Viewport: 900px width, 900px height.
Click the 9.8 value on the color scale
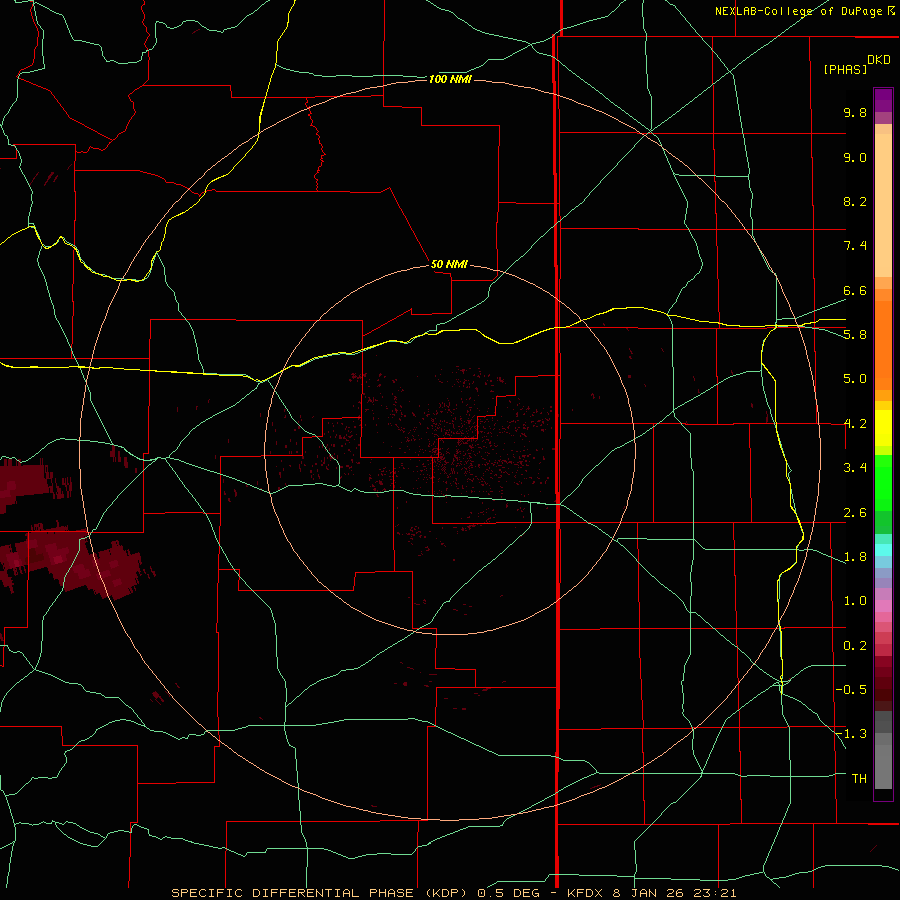855,112
